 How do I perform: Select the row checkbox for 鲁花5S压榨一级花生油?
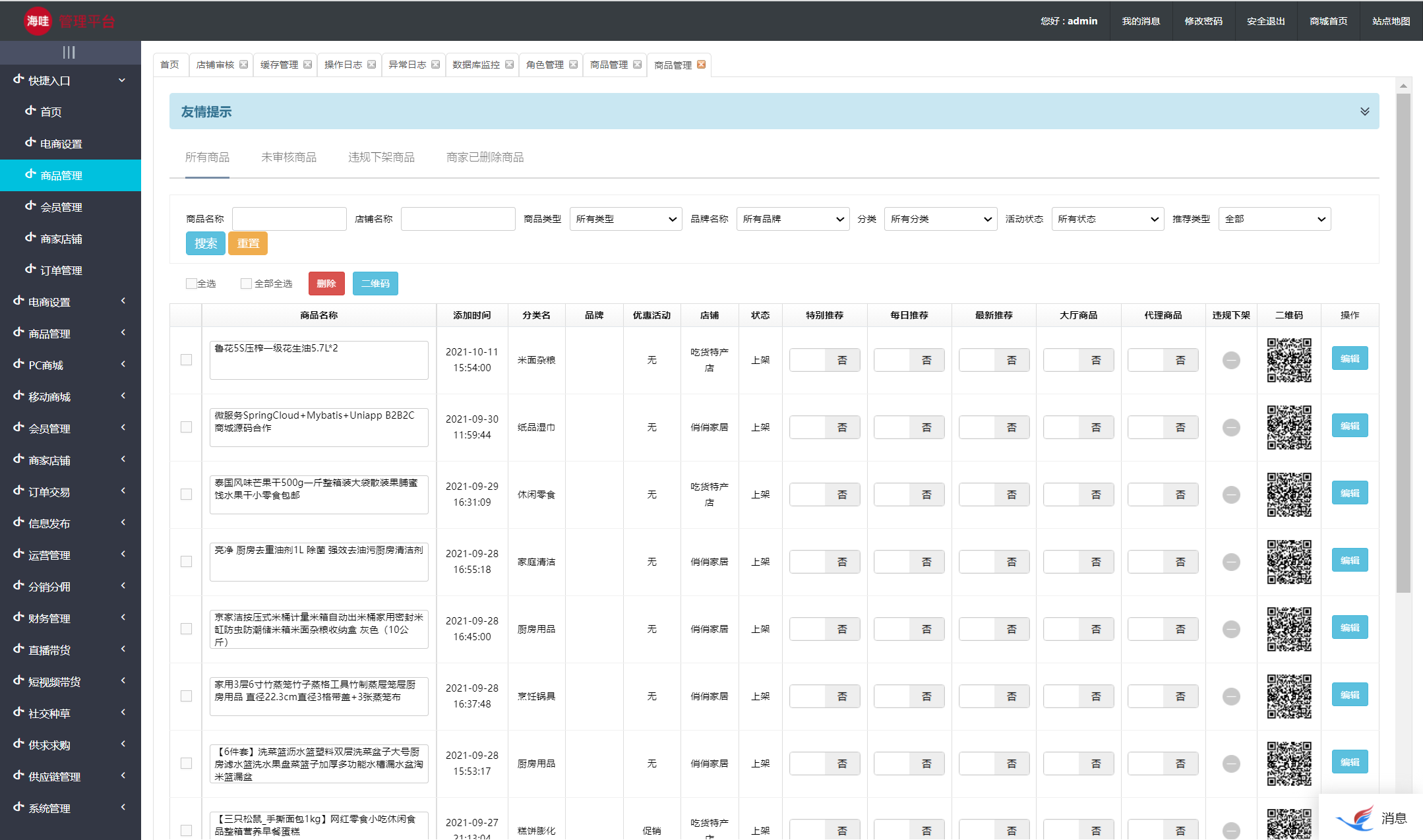coord(187,360)
